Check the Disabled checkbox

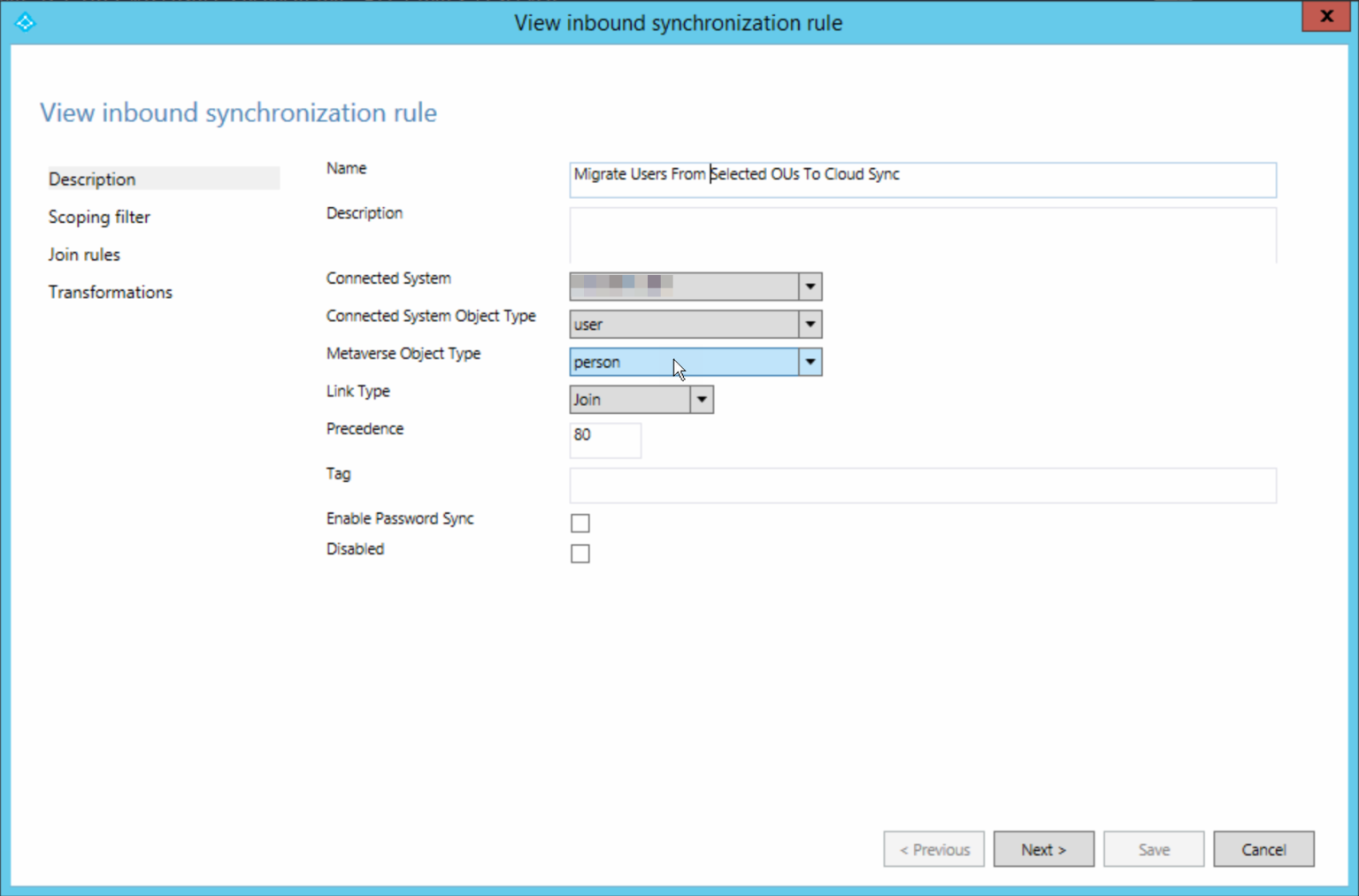[580, 553]
